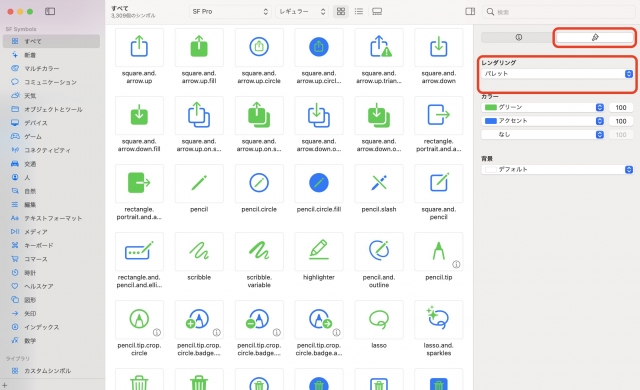
Task: Select the pencil.tip symbol
Action: click(x=439, y=252)
